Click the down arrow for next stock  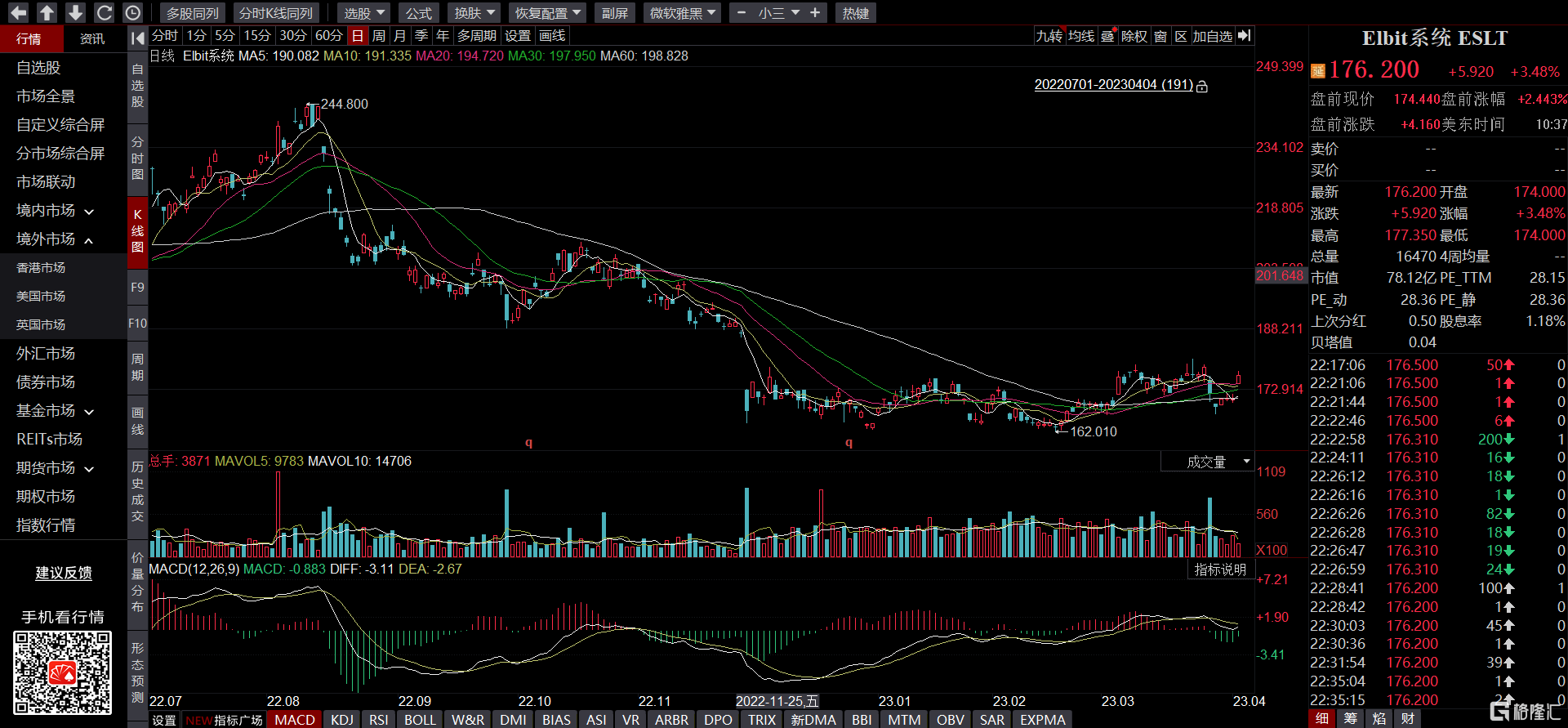coord(75,12)
